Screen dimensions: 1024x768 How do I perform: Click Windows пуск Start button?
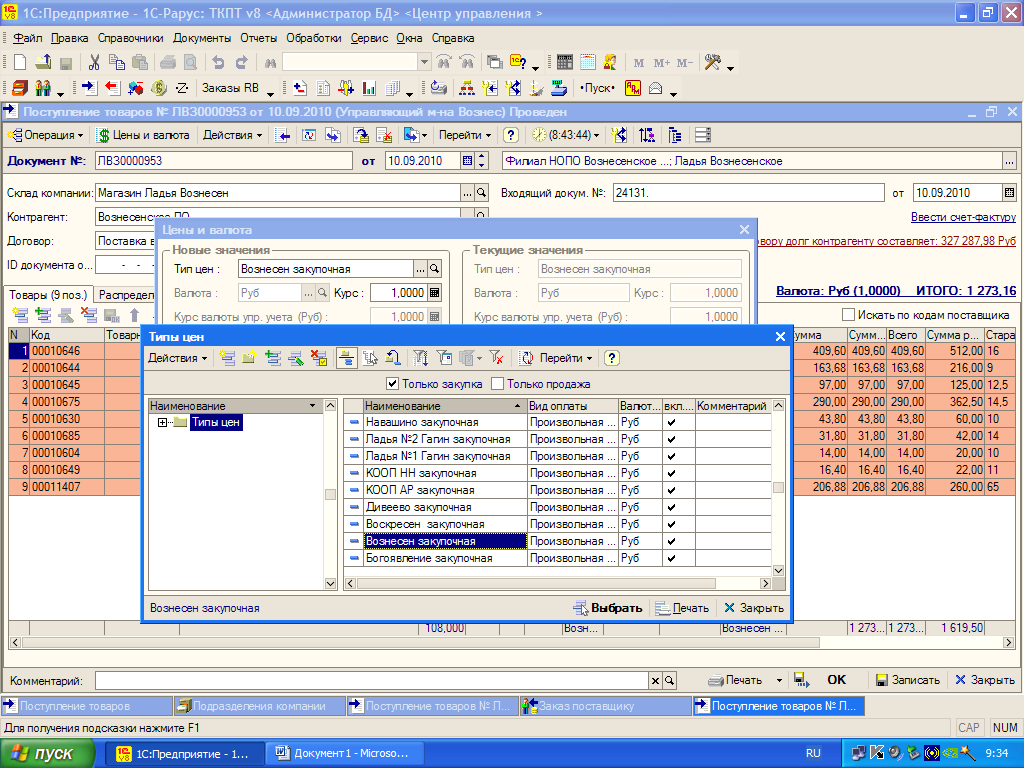tap(47, 754)
